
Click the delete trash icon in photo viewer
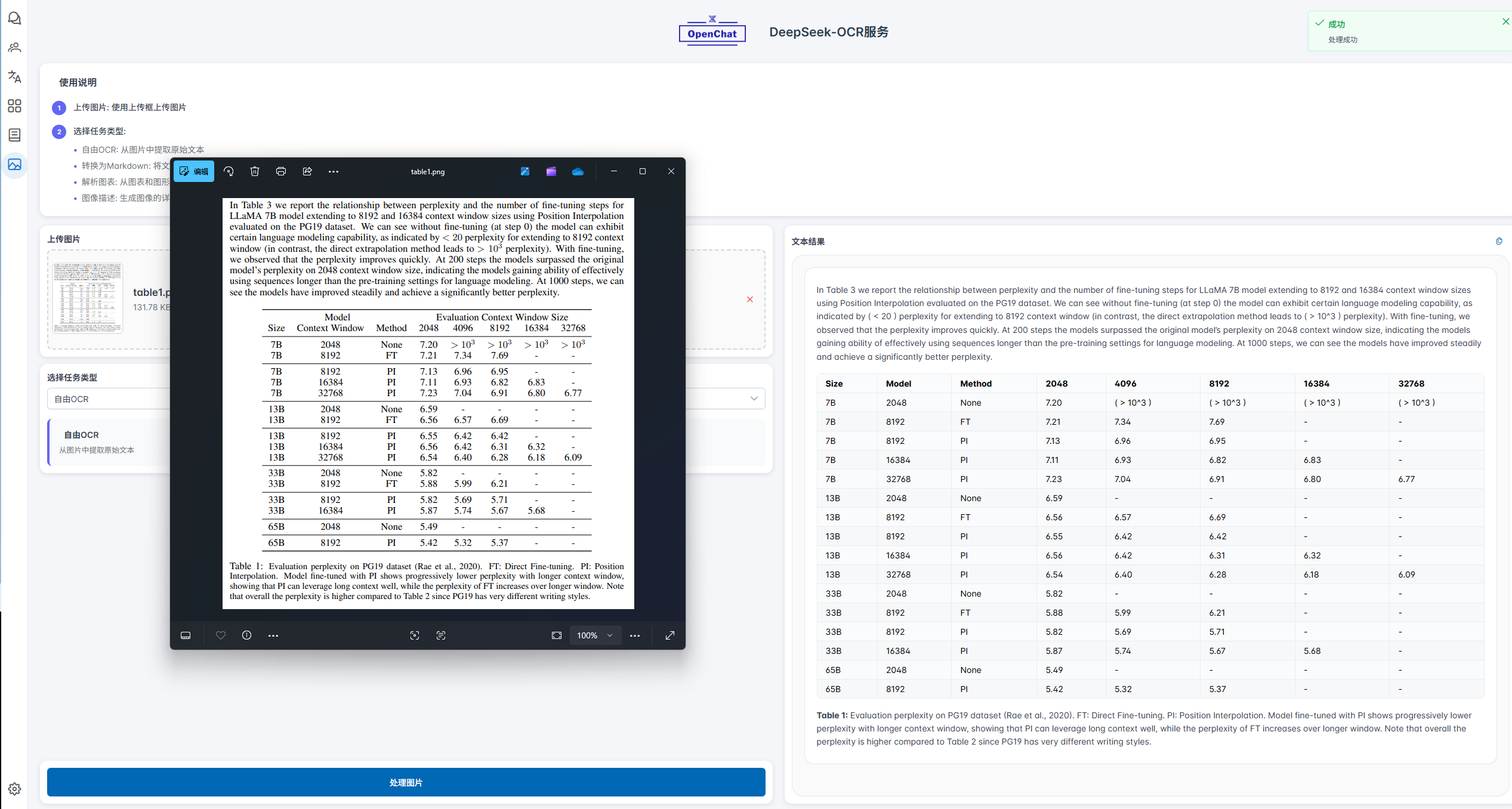255,172
